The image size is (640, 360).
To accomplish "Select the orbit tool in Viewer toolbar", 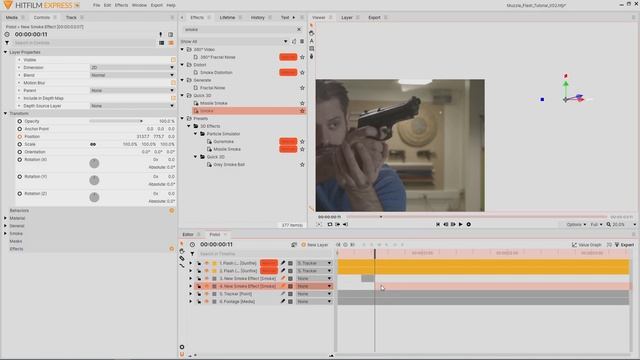I will click(x=311, y=56).
